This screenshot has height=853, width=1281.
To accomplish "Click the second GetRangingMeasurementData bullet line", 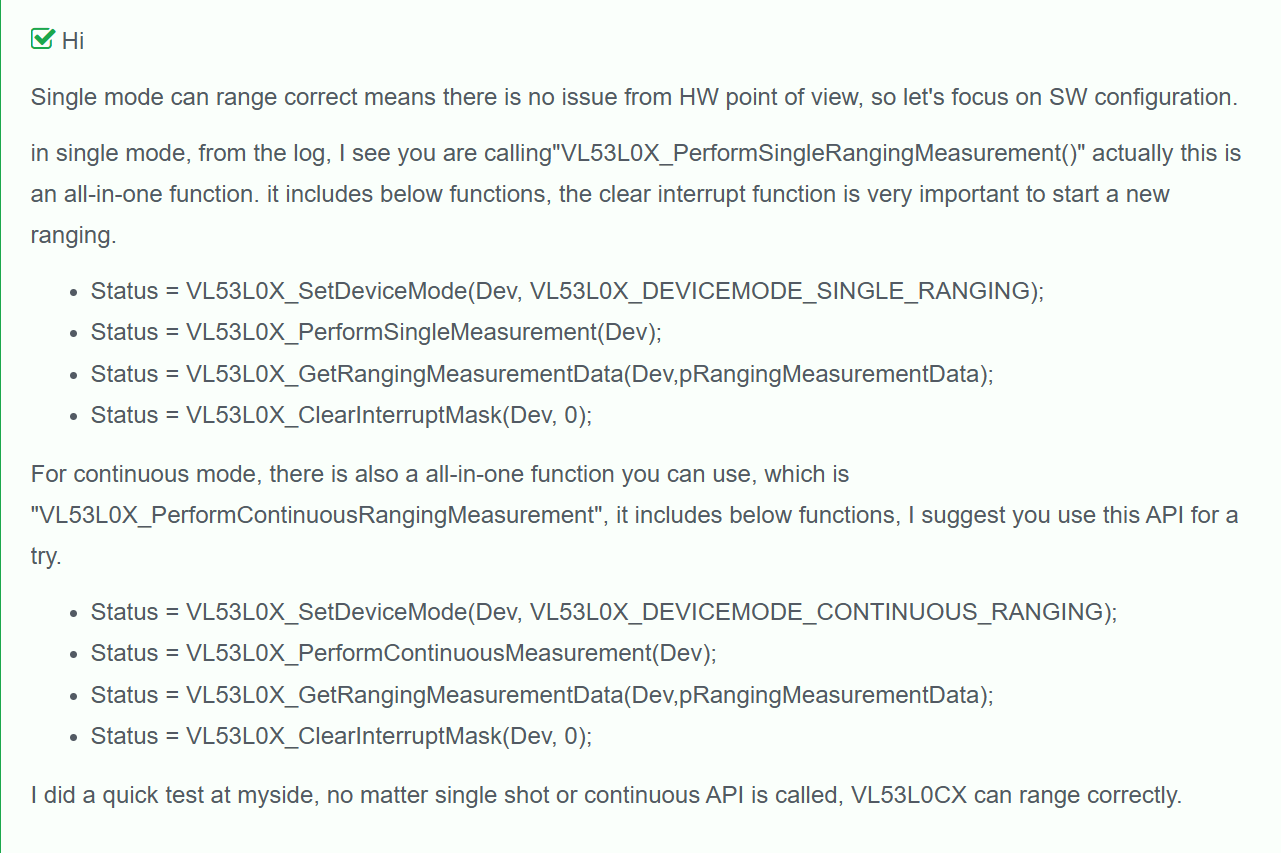I will [542, 695].
